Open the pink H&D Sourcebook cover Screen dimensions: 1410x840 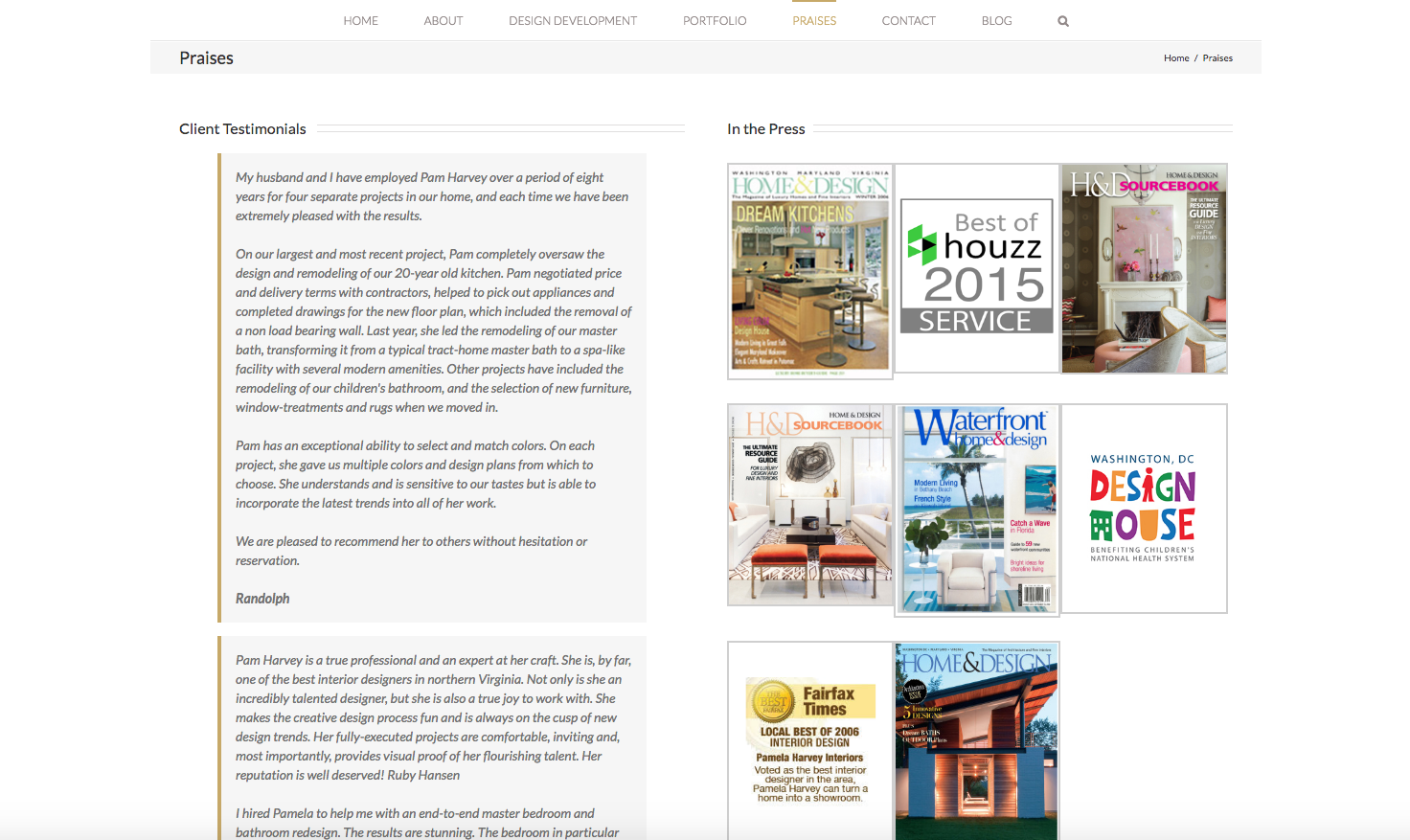1144,268
